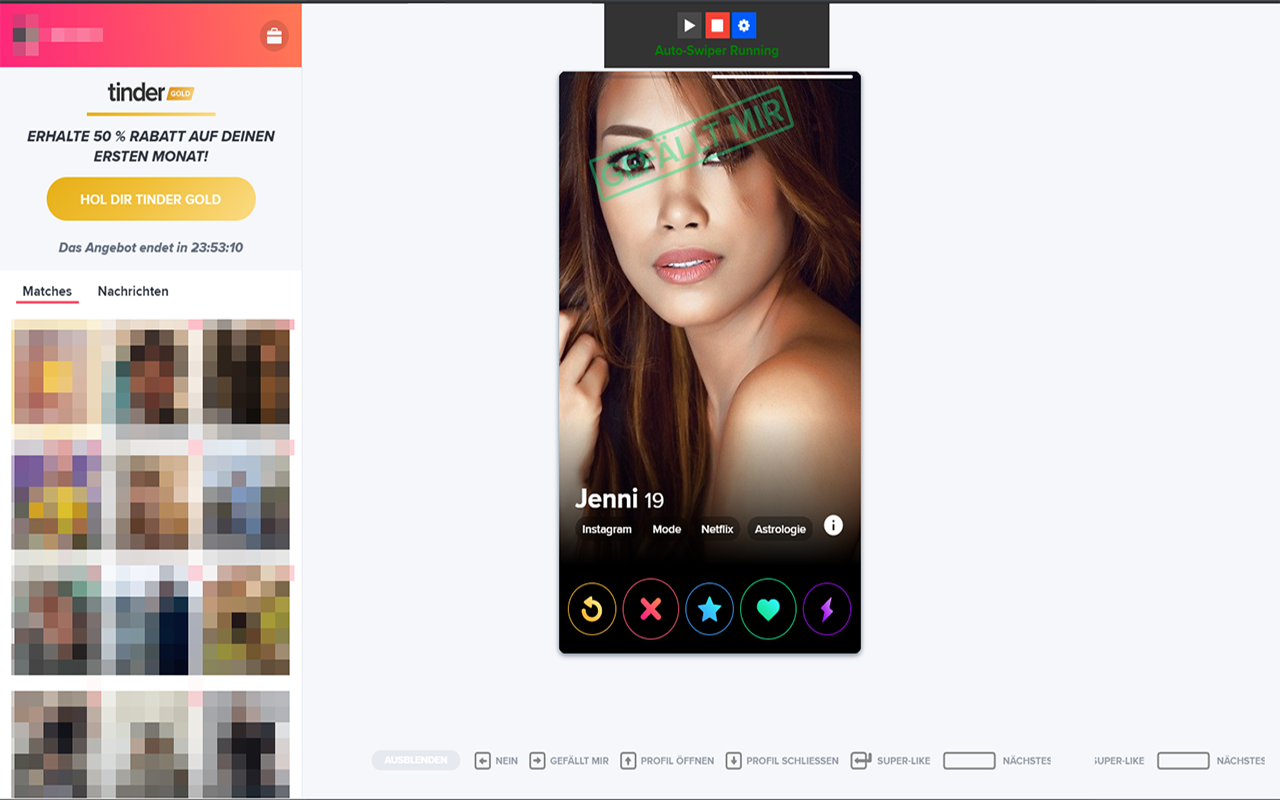Click the Auto-Swiper play button

pos(689,26)
